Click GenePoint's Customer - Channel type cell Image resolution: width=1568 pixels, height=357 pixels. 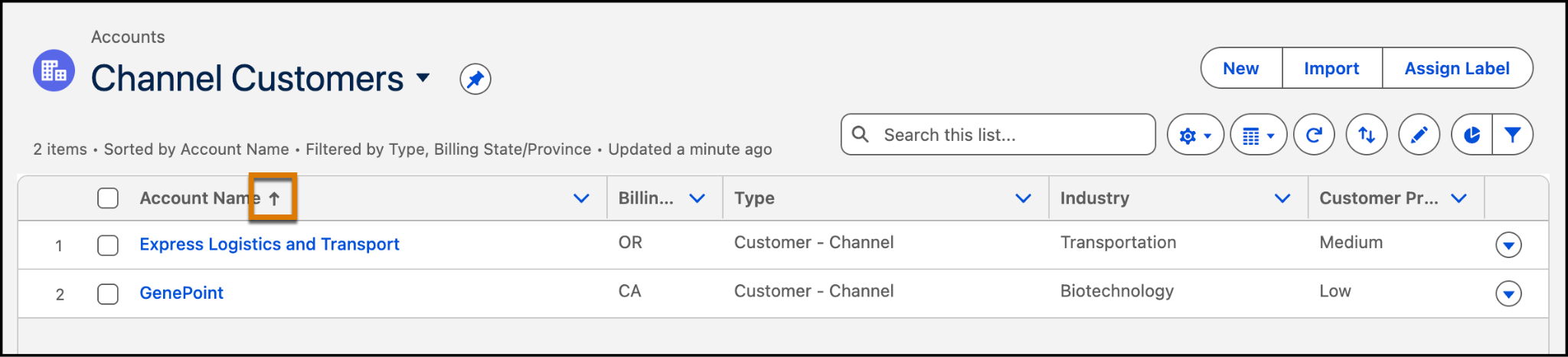click(x=814, y=291)
